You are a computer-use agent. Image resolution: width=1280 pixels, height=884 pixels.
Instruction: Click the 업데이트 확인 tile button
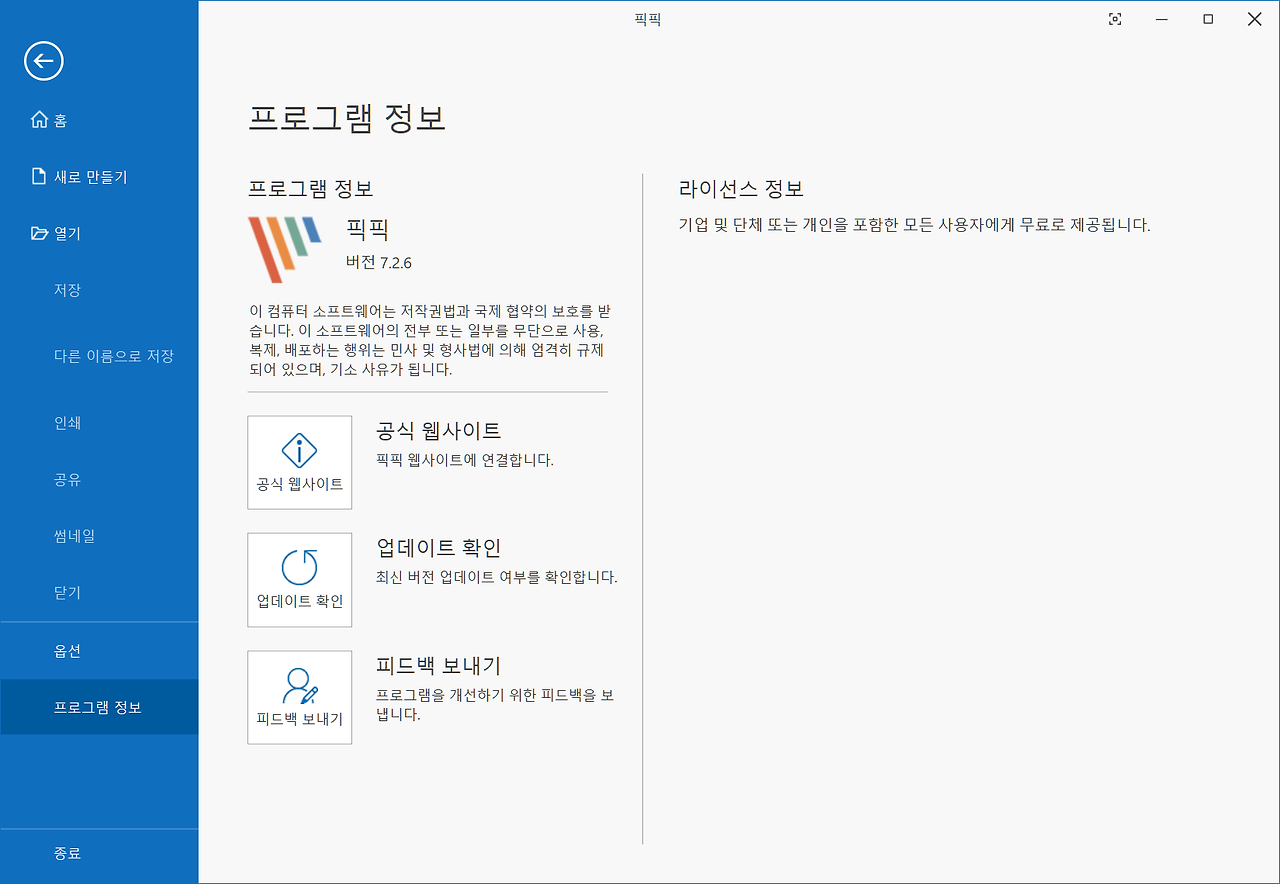click(300, 580)
